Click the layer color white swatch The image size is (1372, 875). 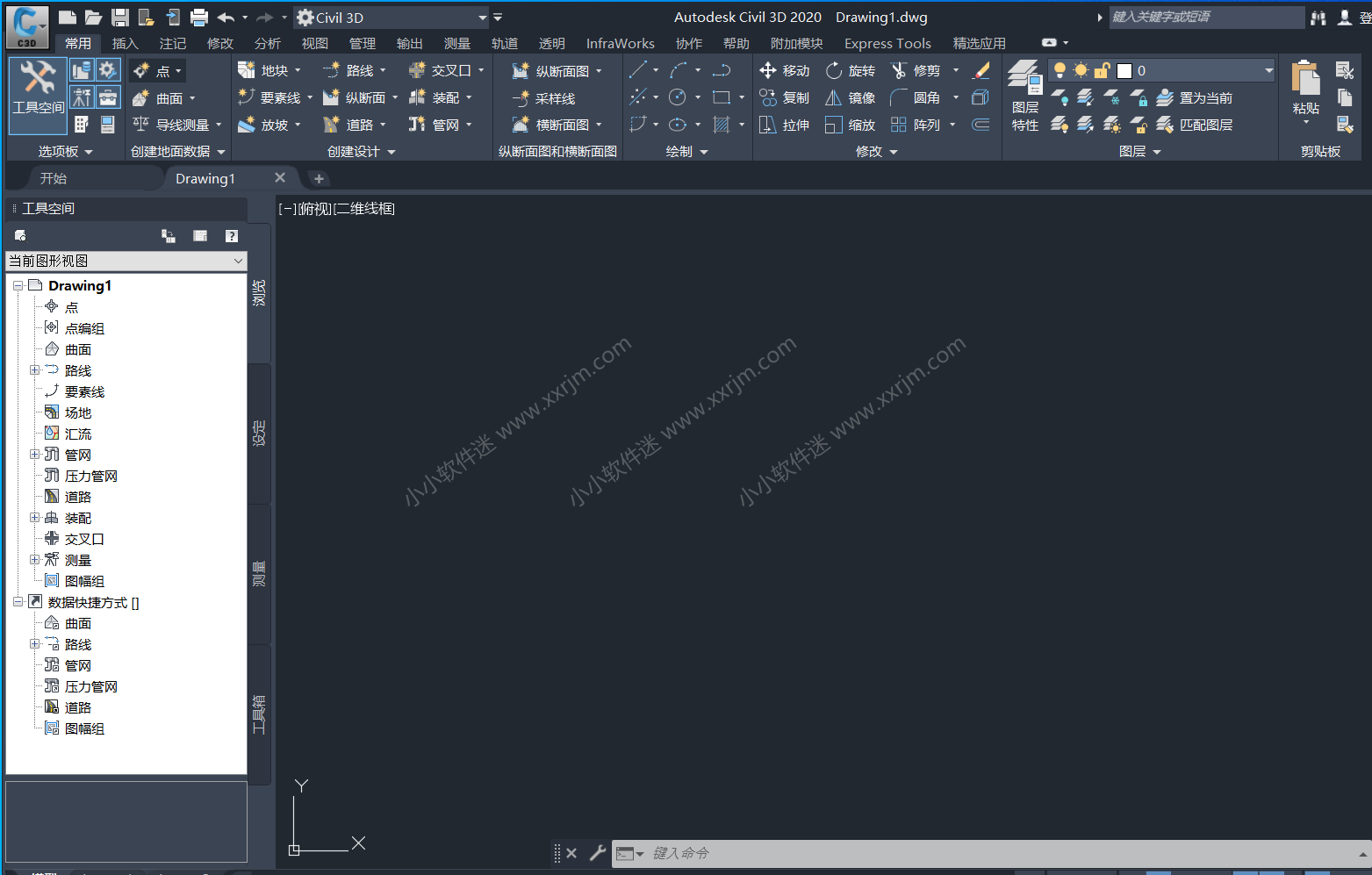(x=1124, y=70)
